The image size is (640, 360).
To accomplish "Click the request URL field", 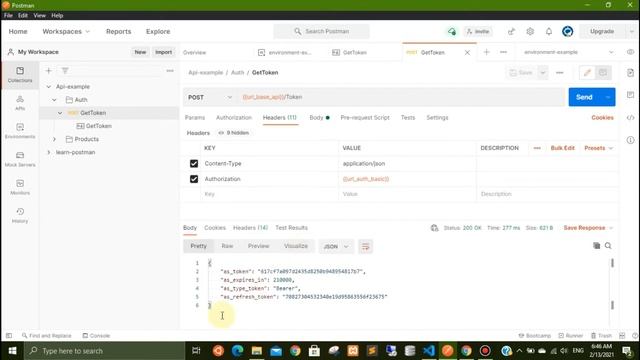I will coord(401,97).
